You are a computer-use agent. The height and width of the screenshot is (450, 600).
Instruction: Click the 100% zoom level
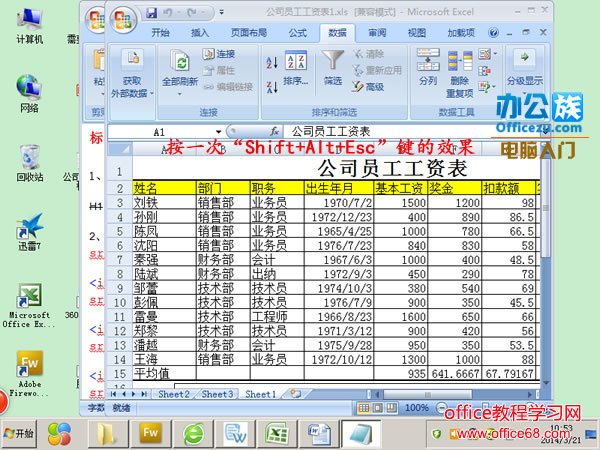417,408
